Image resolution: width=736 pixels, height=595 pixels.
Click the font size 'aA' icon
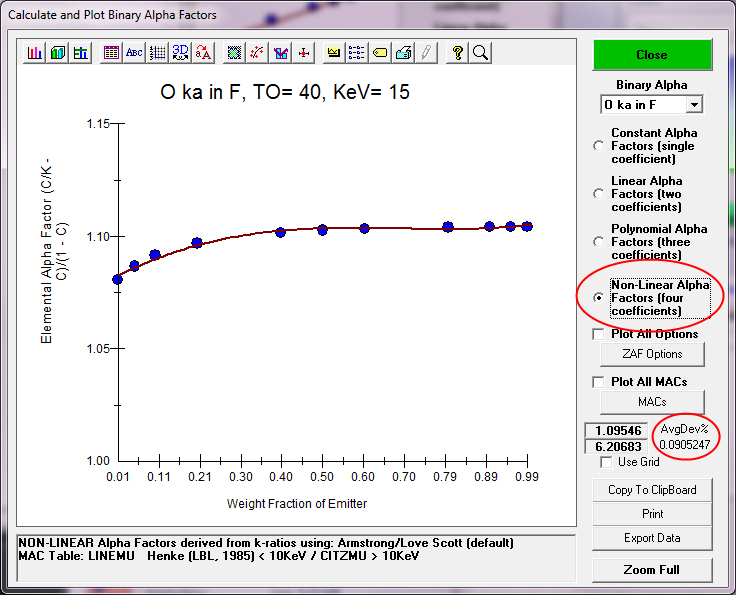click(204, 53)
